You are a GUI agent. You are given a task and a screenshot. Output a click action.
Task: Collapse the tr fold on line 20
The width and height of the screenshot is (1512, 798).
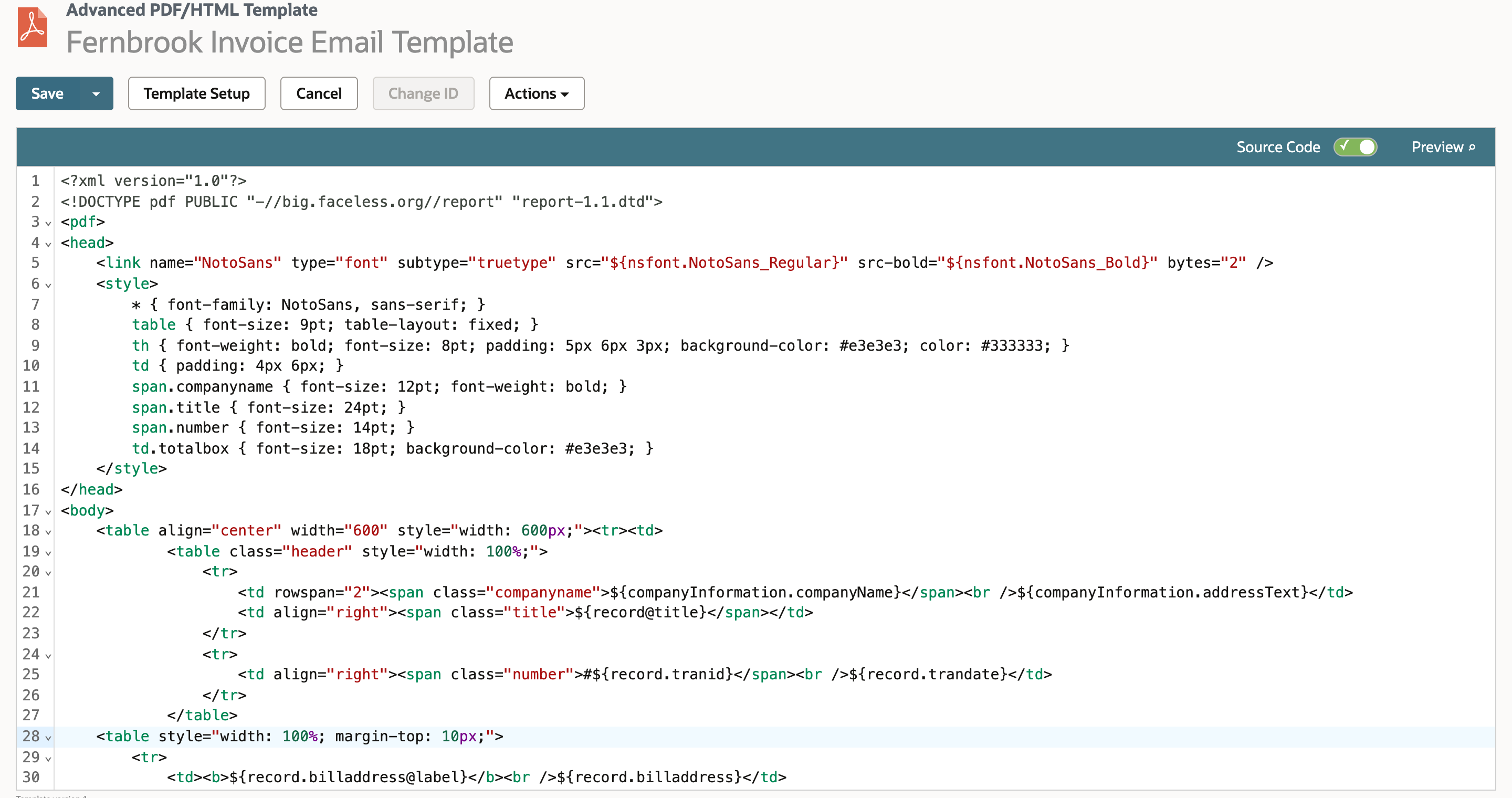(48, 573)
